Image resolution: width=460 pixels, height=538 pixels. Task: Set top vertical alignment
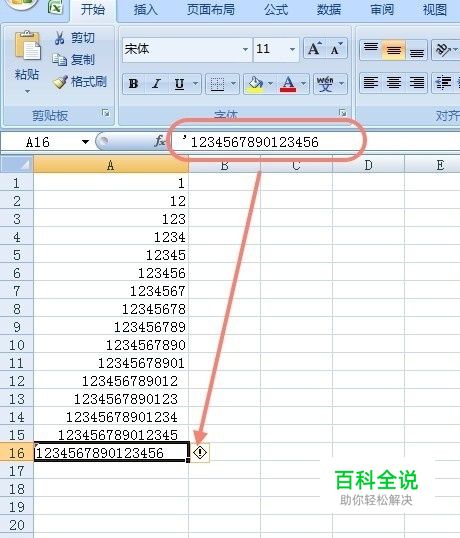pyautogui.click(x=370, y=50)
